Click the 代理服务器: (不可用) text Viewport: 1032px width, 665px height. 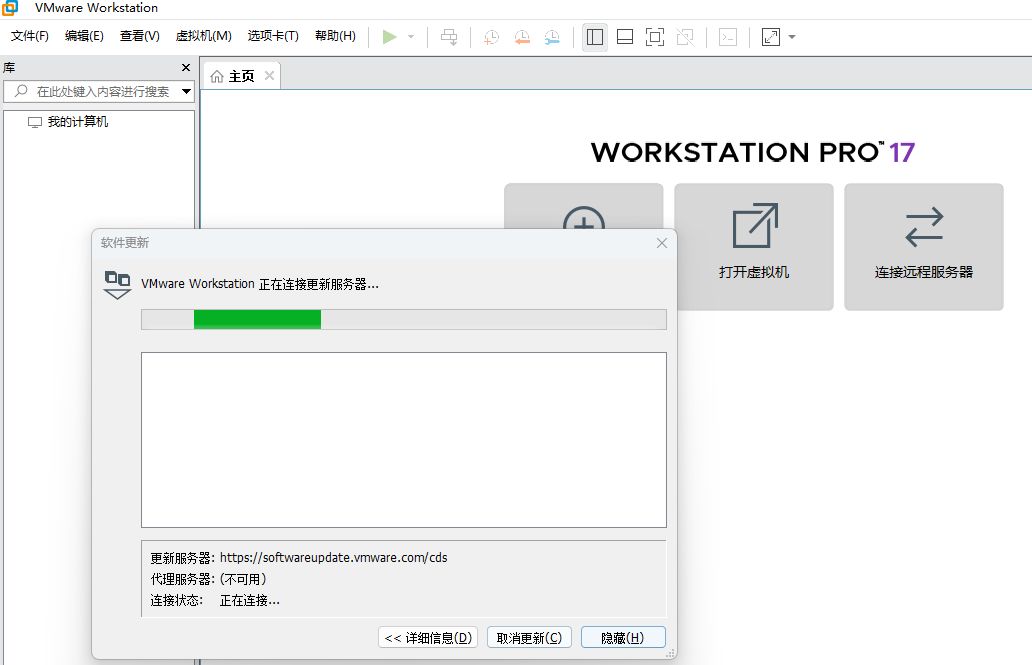(x=209, y=579)
